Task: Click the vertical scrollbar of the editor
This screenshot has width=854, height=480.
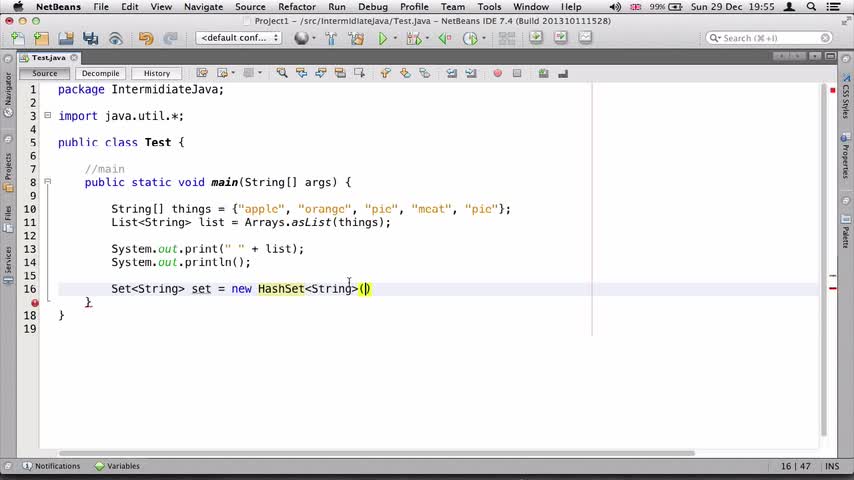Action: click(x=824, y=260)
